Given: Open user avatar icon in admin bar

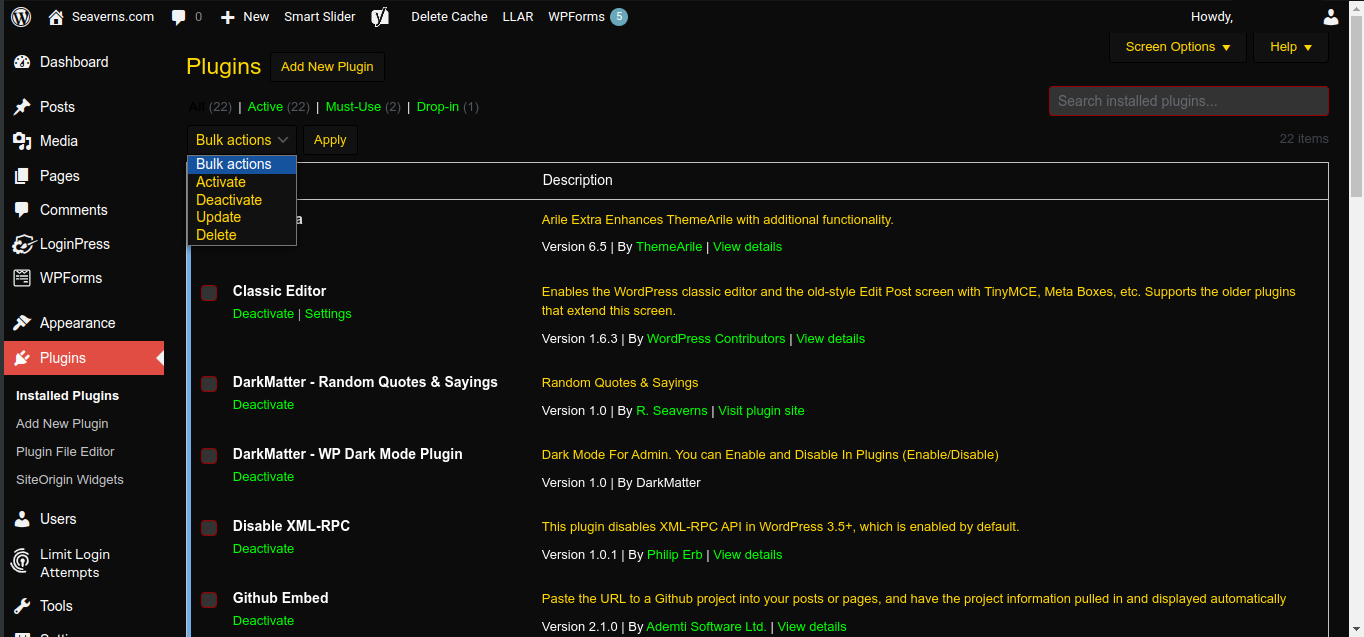Looking at the screenshot, I should 1330,16.
